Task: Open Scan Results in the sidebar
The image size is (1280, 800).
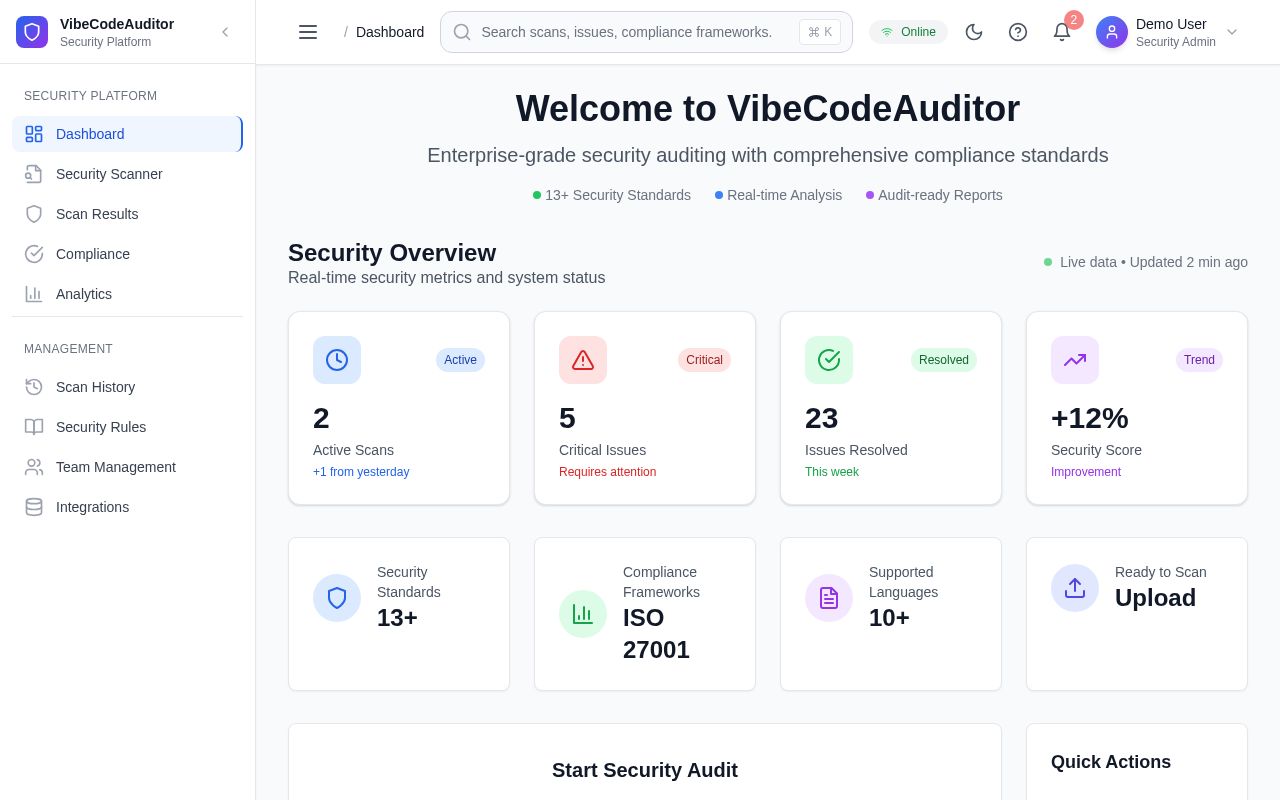Action: 127,214
